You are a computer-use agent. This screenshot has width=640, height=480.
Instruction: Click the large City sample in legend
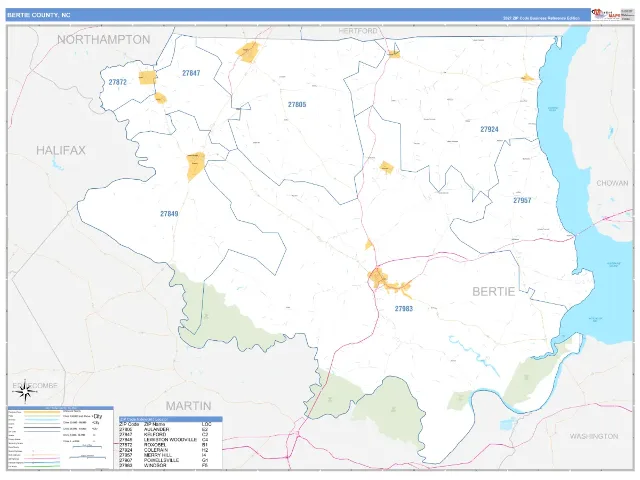[x=98, y=416]
